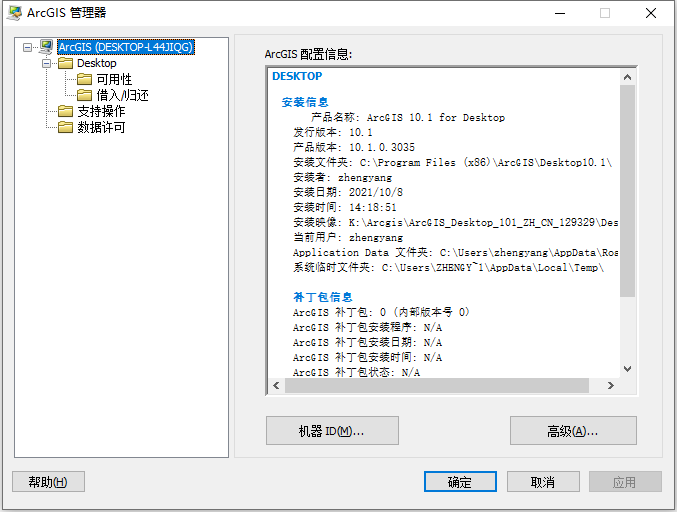Select ArcGIS (DESKTOP-L44JIQG) tree item
Viewport: 677px width, 512px height.
pos(126,47)
